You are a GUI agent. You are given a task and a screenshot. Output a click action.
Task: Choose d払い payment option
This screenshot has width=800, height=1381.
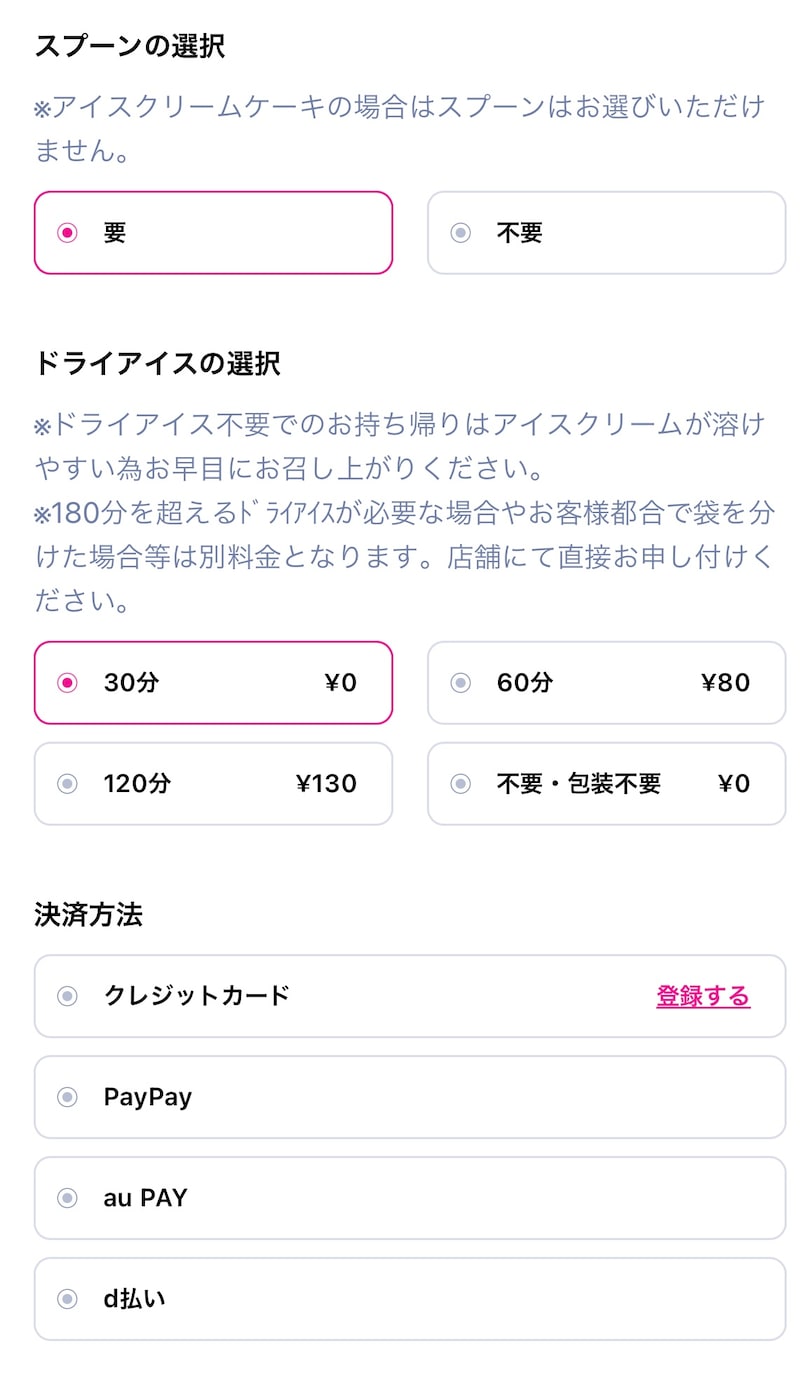pos(410,1299)
